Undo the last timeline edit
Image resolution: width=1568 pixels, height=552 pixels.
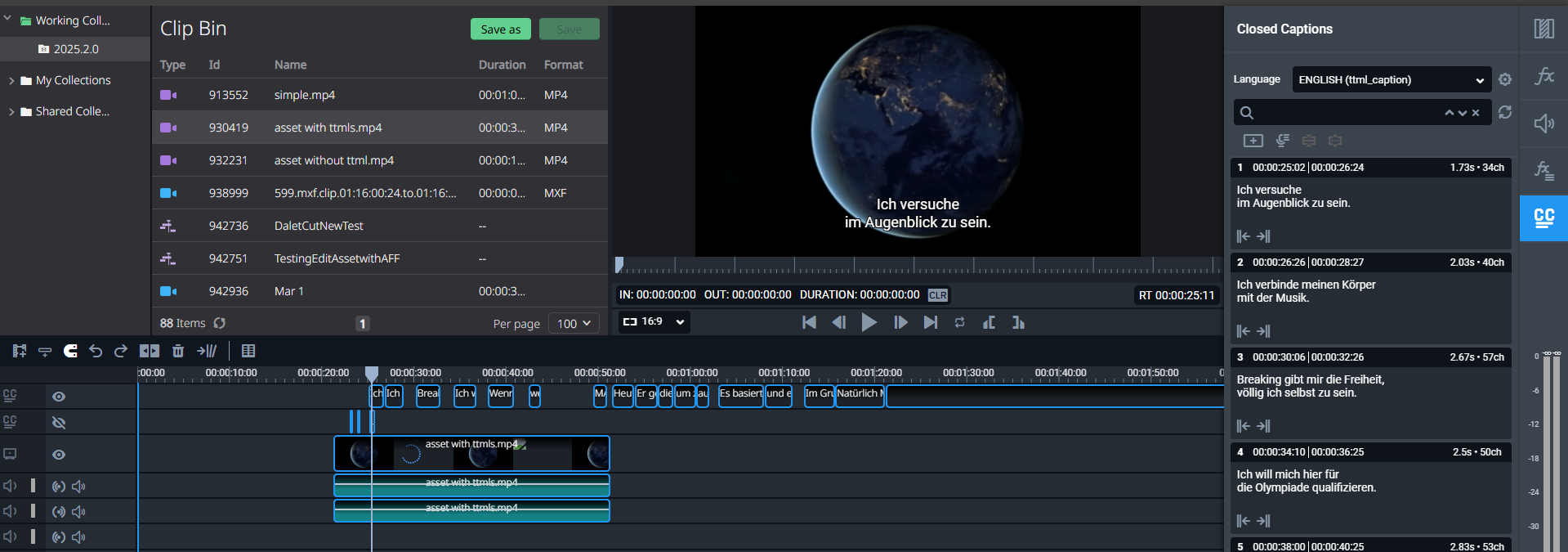coord(96,351)
